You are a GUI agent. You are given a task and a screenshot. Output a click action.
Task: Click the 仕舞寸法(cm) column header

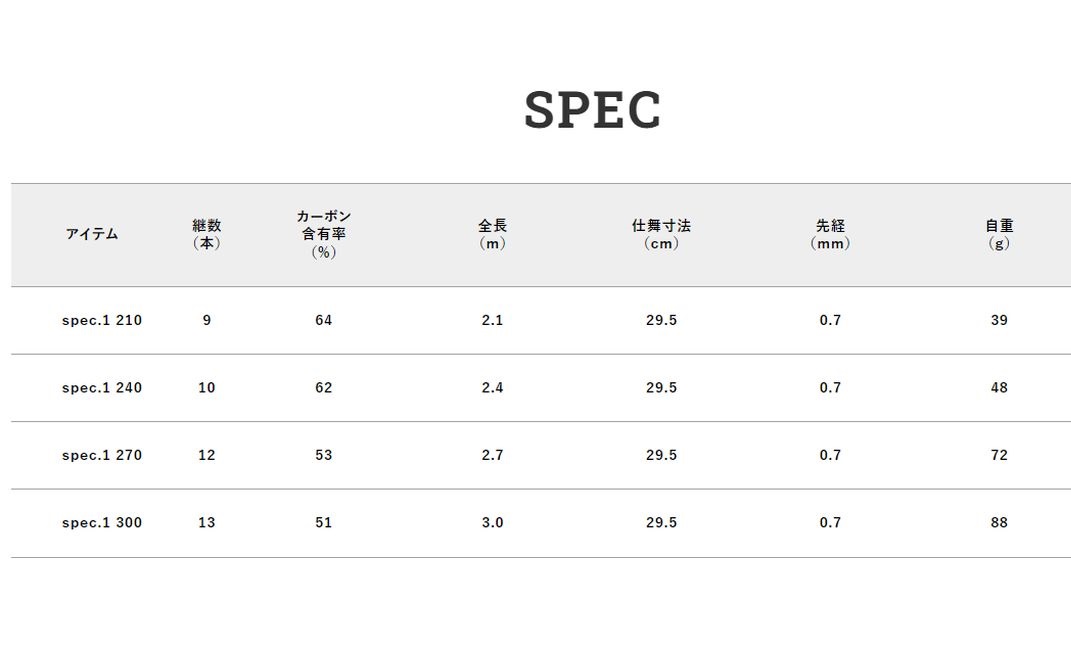click(661, 234)
